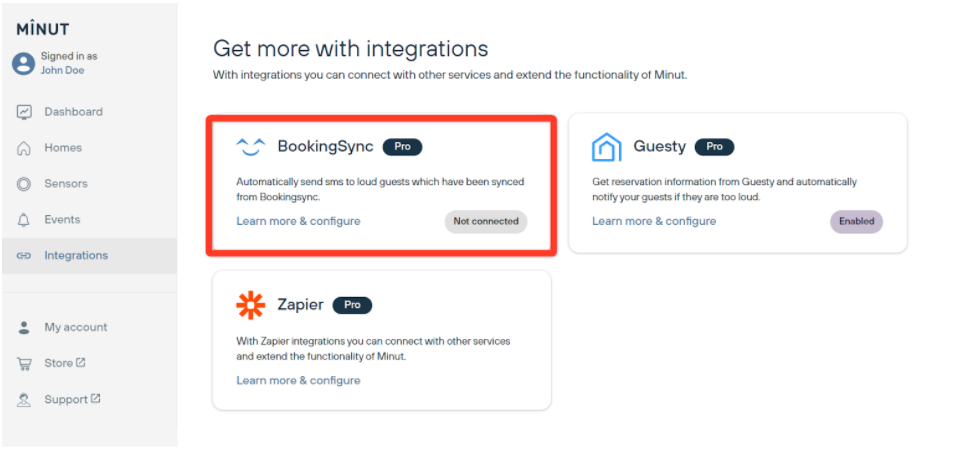955x453 pixels.
Task: Open Guesty's Learn more & configure link
Action: pyautogui.click(x=654, y=221)
